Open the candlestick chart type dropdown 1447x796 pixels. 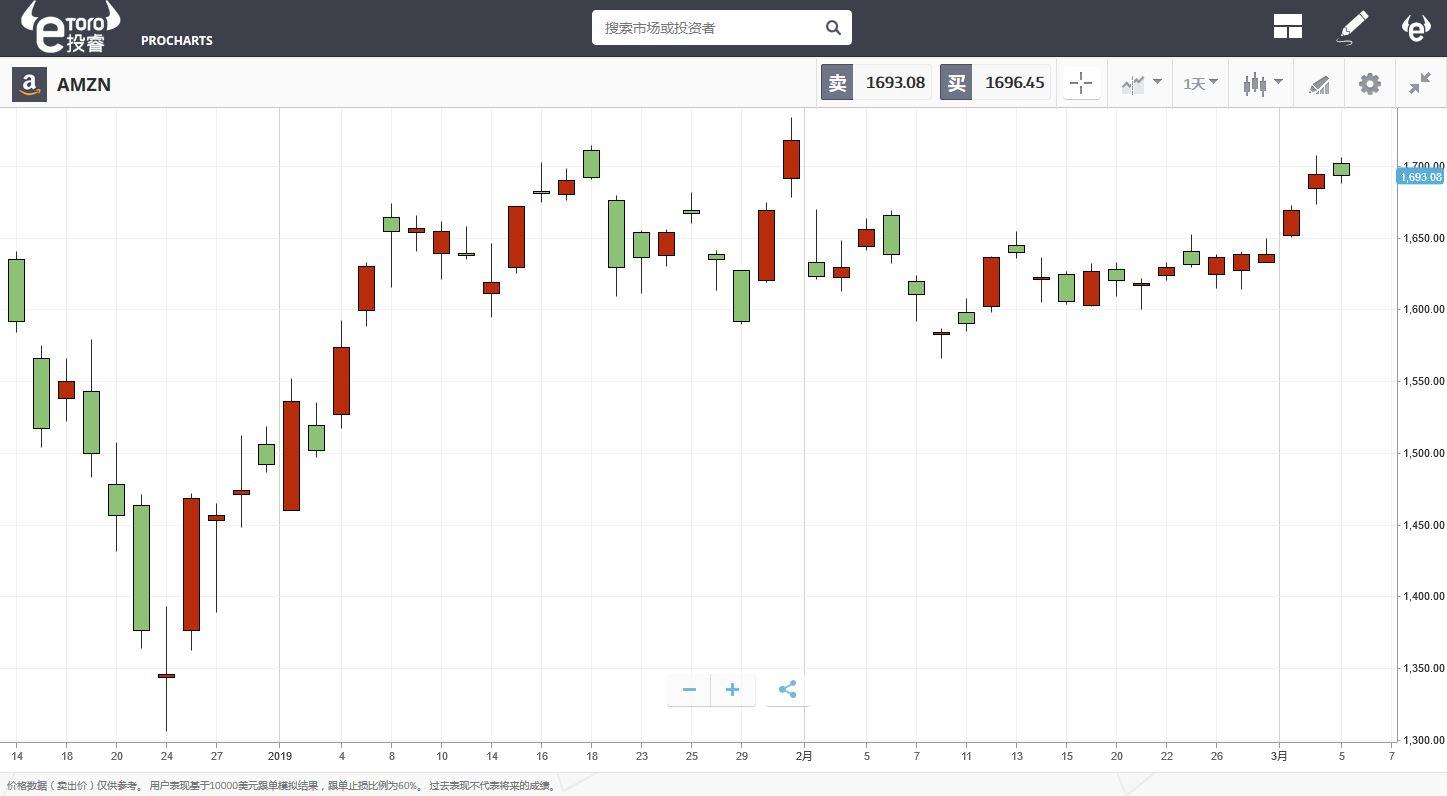point(1262,84)
